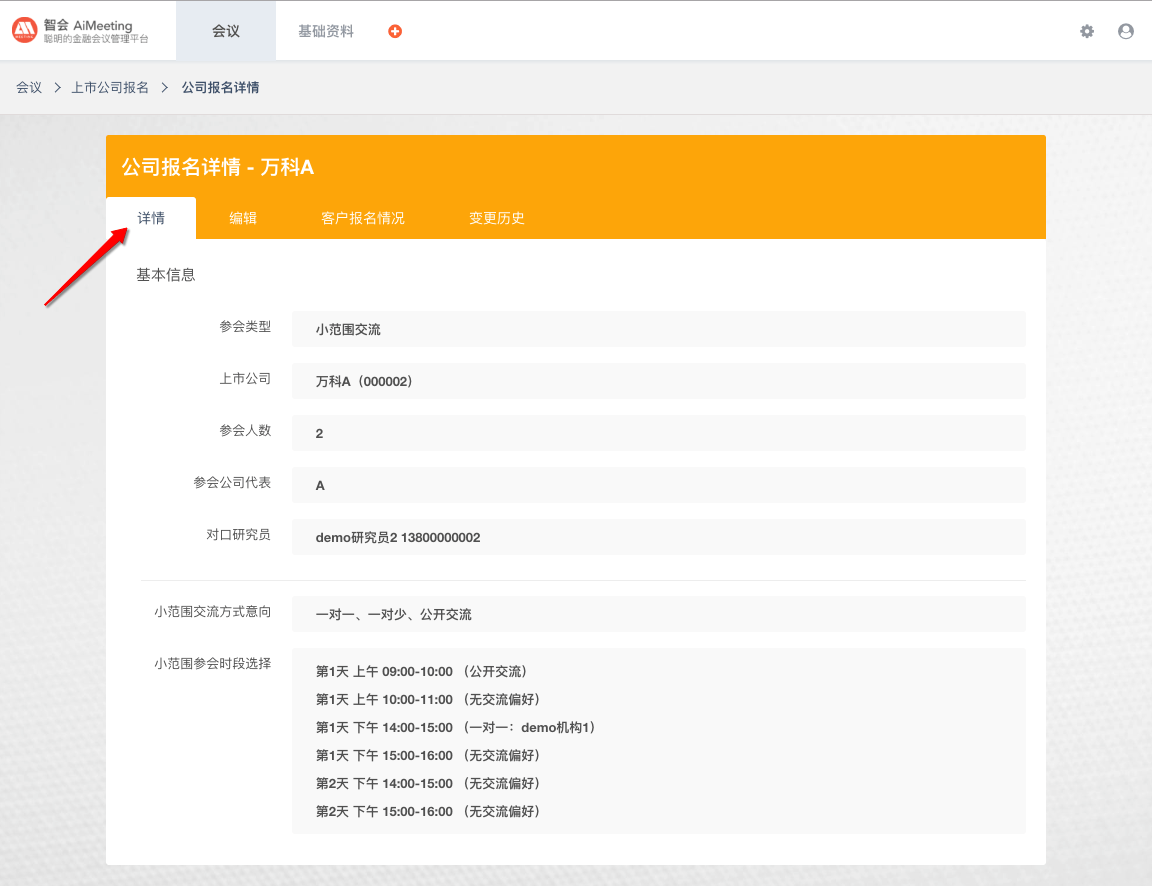Go to 上市公司报名 breadcrumb link
Screen dimensions: 1152x886
click(110, 87)
